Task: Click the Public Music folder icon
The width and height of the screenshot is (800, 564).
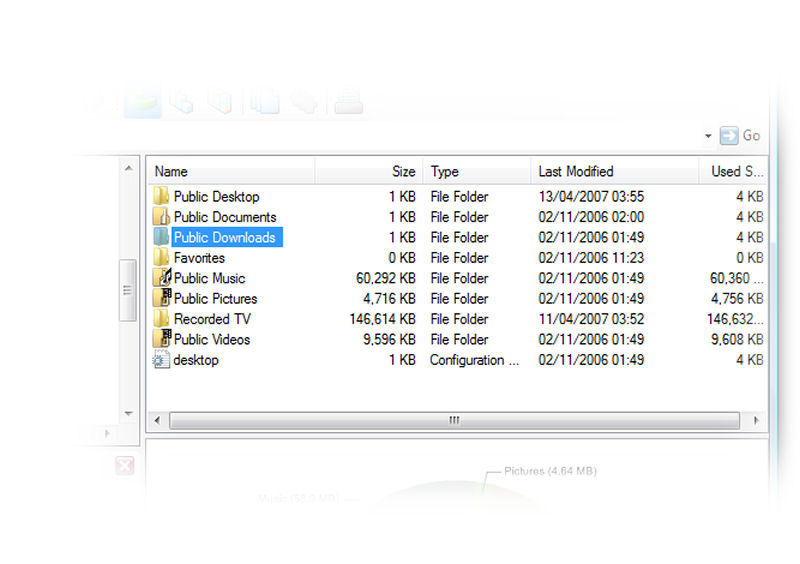Action: coord(161,278)
